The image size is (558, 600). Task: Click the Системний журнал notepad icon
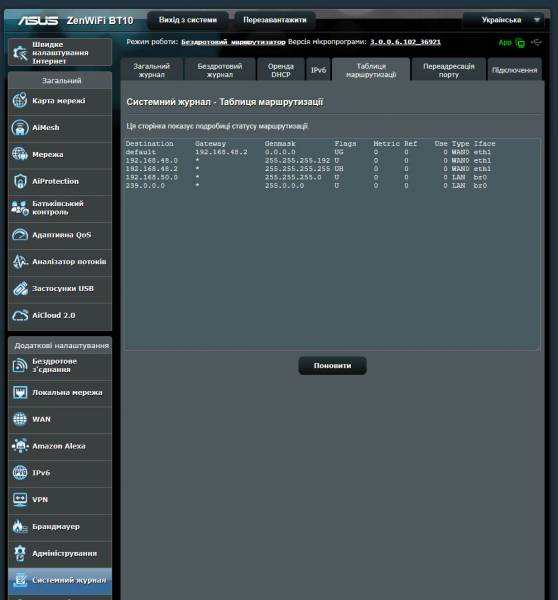point(20,580)
